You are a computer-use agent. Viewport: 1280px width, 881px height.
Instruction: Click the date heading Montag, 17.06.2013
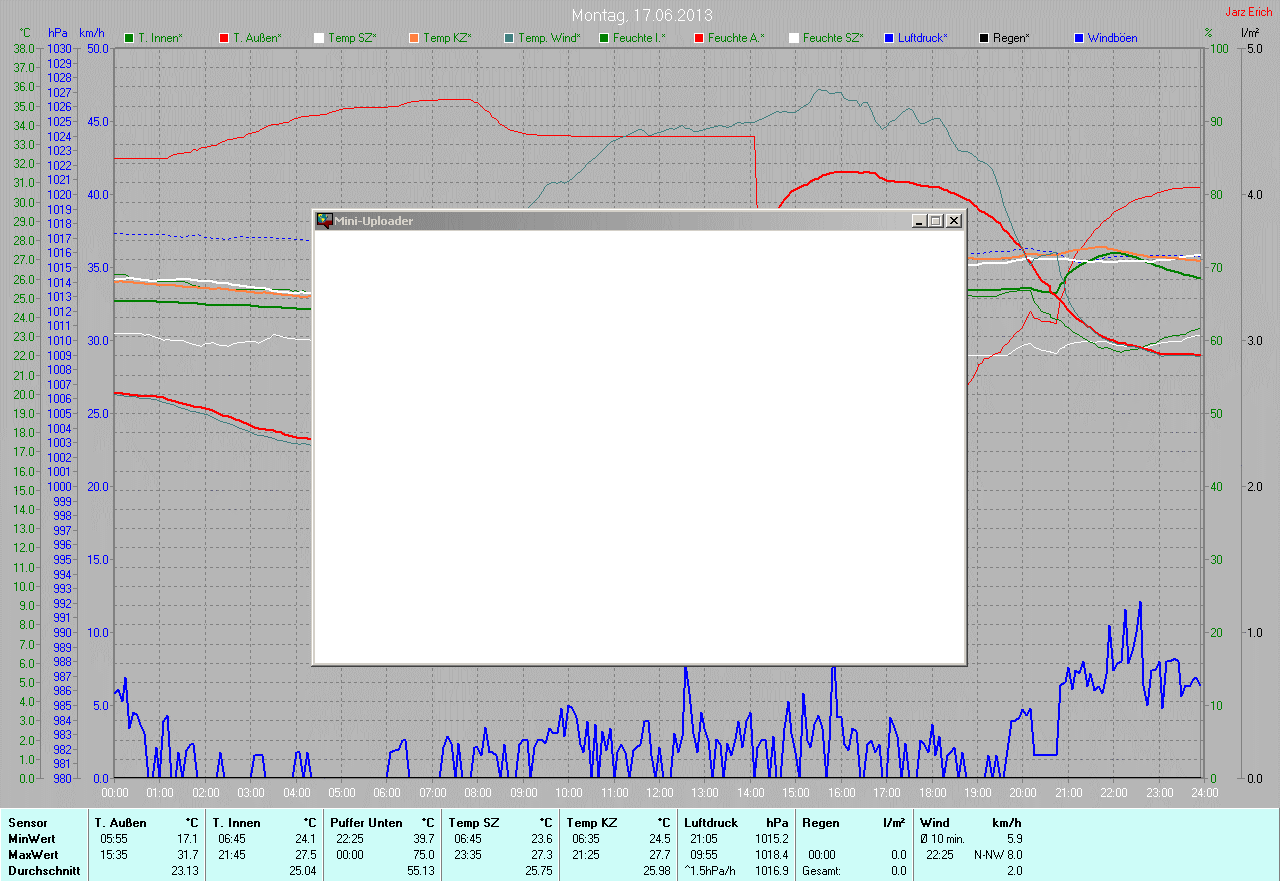tap(642, 15)
